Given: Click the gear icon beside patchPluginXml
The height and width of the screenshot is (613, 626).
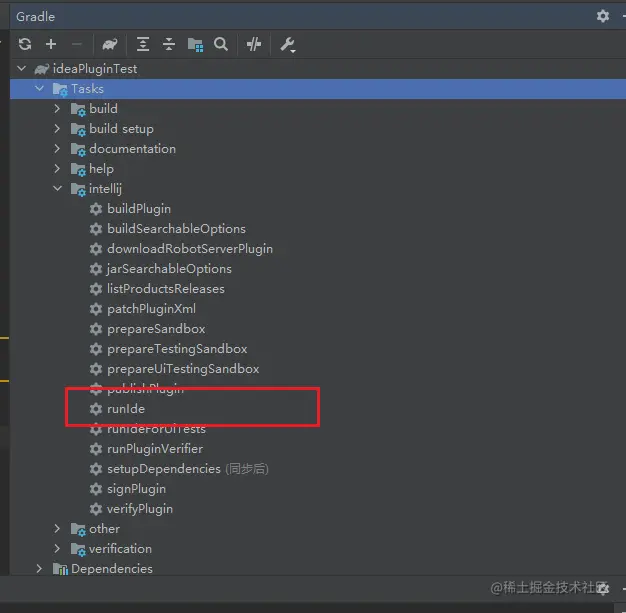Looking at the screenshot, I should [x=96, y=309].
